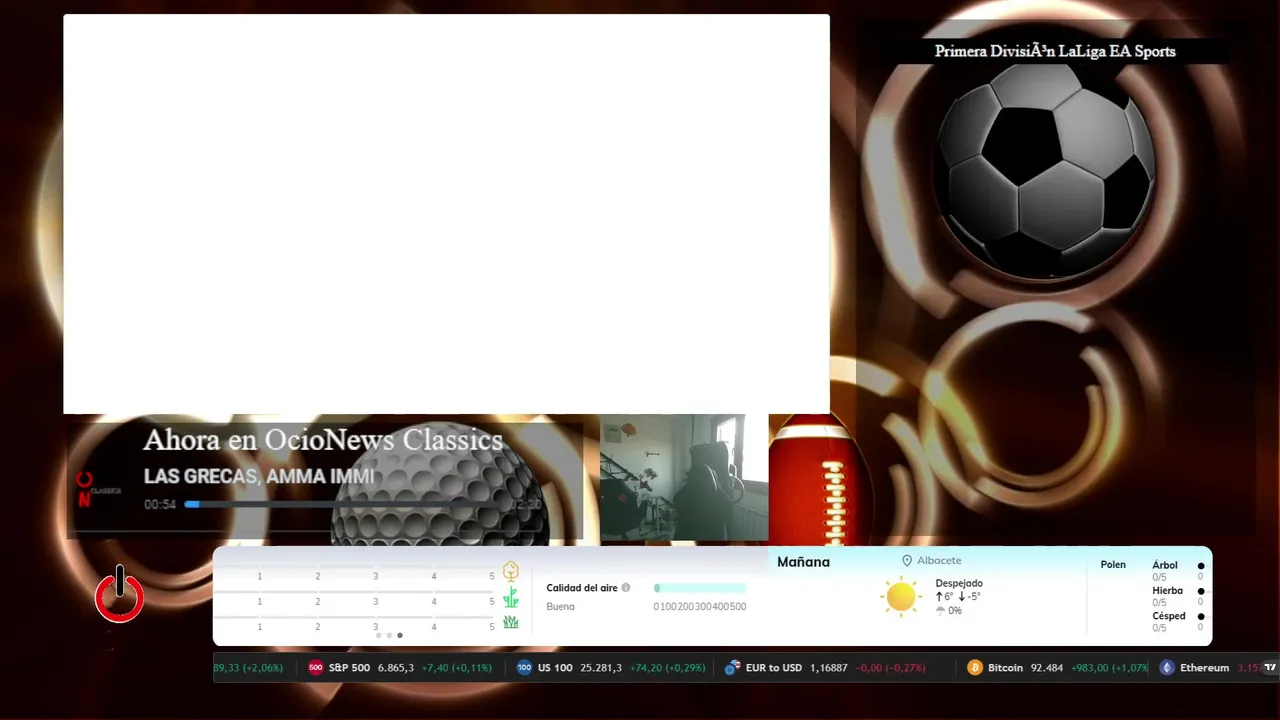Select the first carousel pagination dot
The height and width of the screenshot is (720, 1280).
[378, 635]
